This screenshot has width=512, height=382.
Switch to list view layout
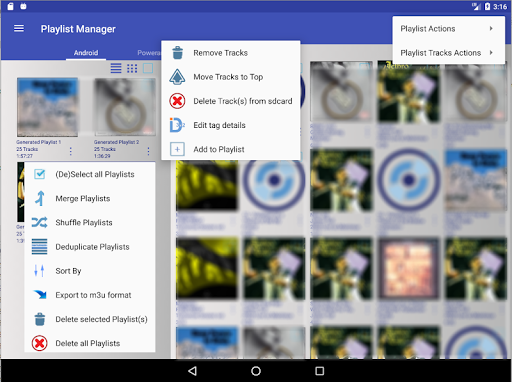coord(116,68)
